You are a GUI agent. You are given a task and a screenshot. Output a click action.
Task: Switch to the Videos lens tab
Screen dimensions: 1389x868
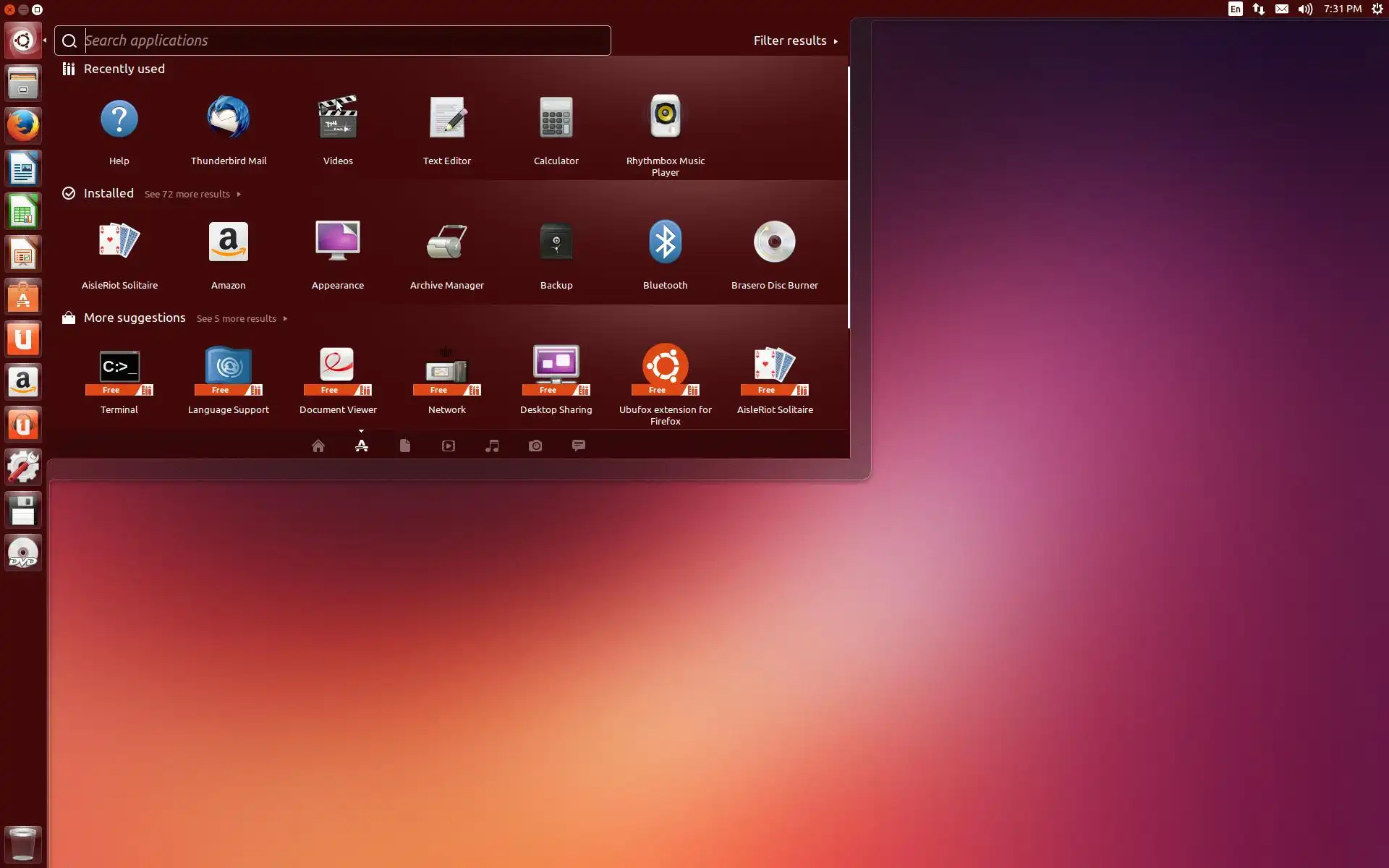pos(449,446)
